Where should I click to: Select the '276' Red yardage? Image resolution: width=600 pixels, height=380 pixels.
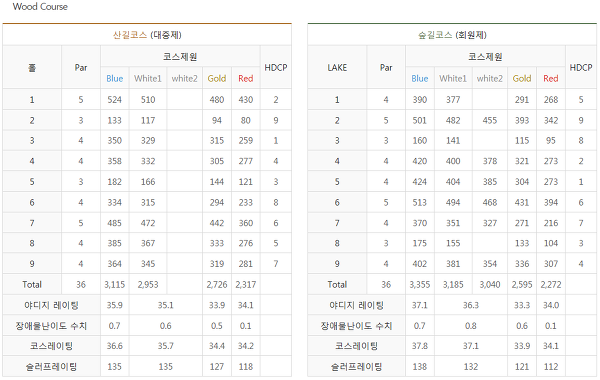click(x=246, y=243)
